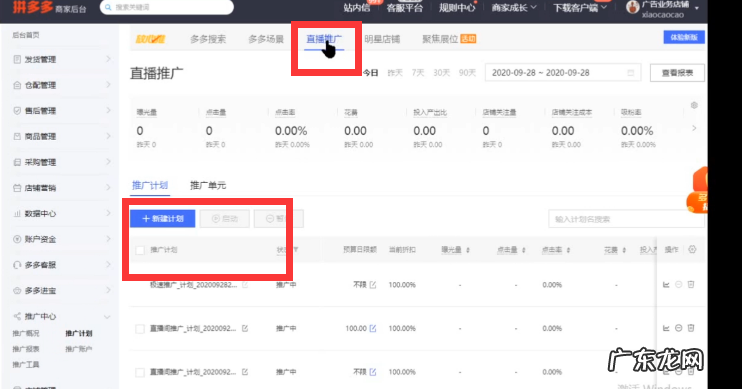This screenshot has width=742, height=389.
Task: Switch to the 多多搜索 tab
Action: [x=208, y=39]
